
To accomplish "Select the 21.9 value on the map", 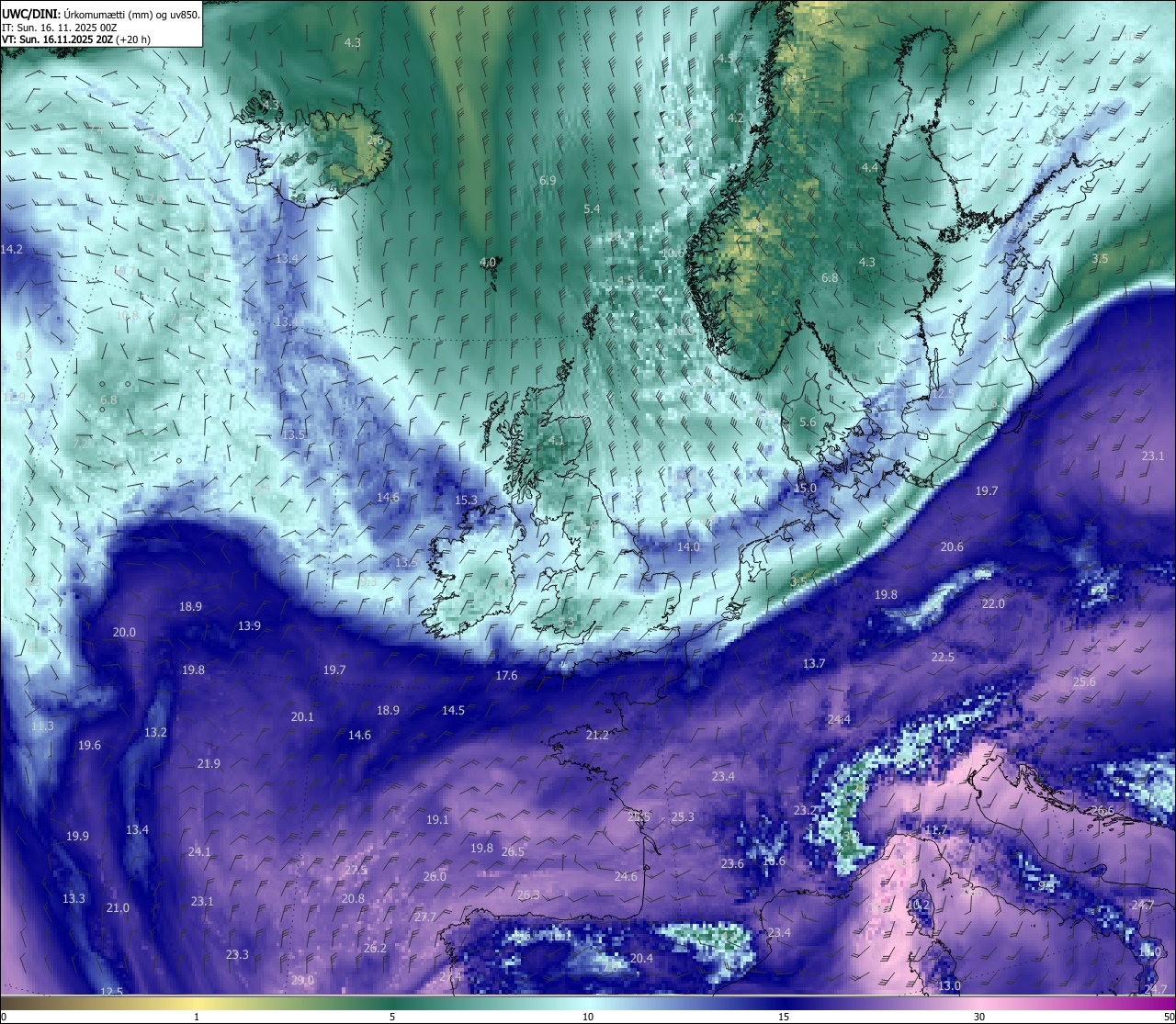I will coord(209,764).
